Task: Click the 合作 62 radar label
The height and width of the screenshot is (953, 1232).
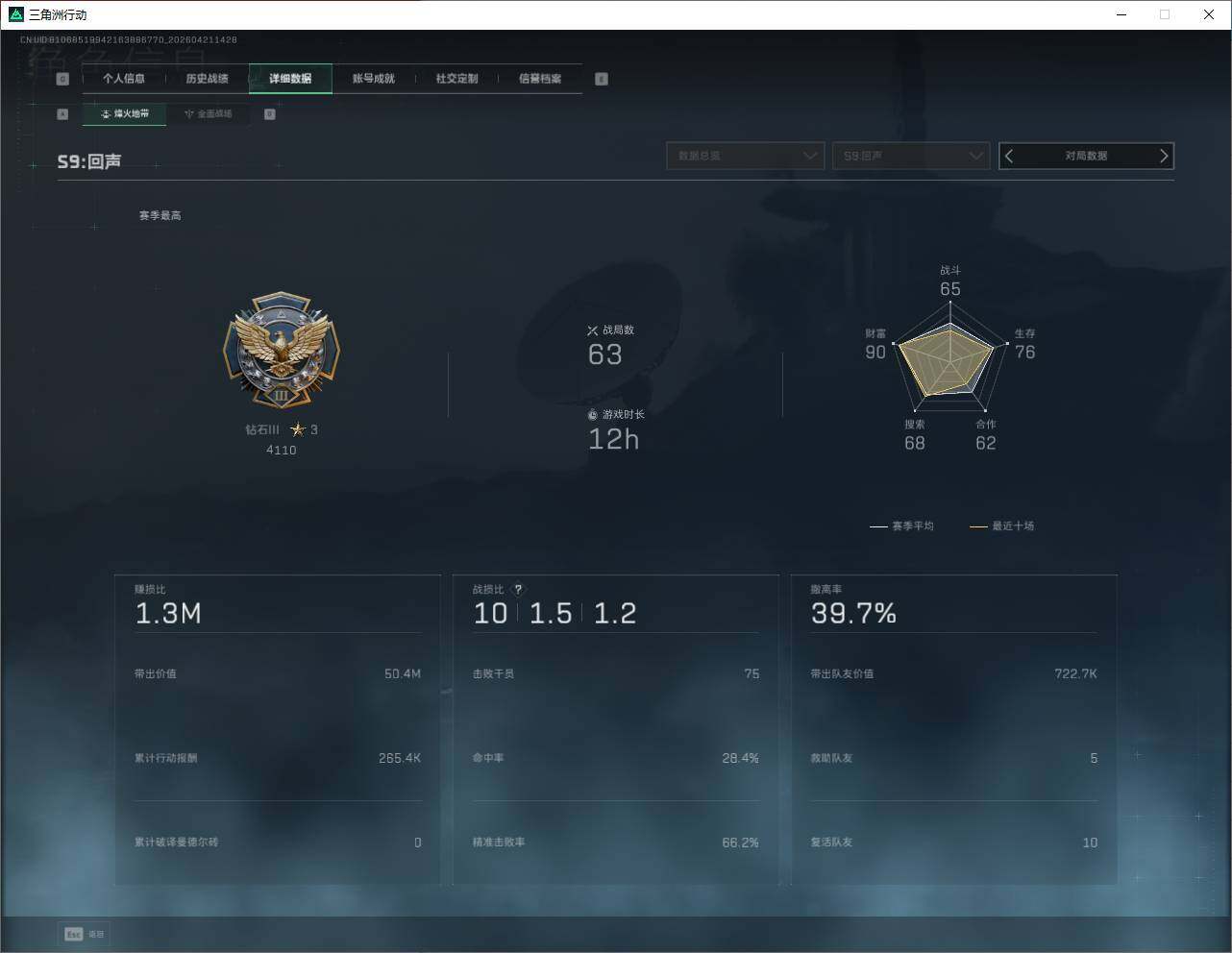Action: [x=986, y=435]
